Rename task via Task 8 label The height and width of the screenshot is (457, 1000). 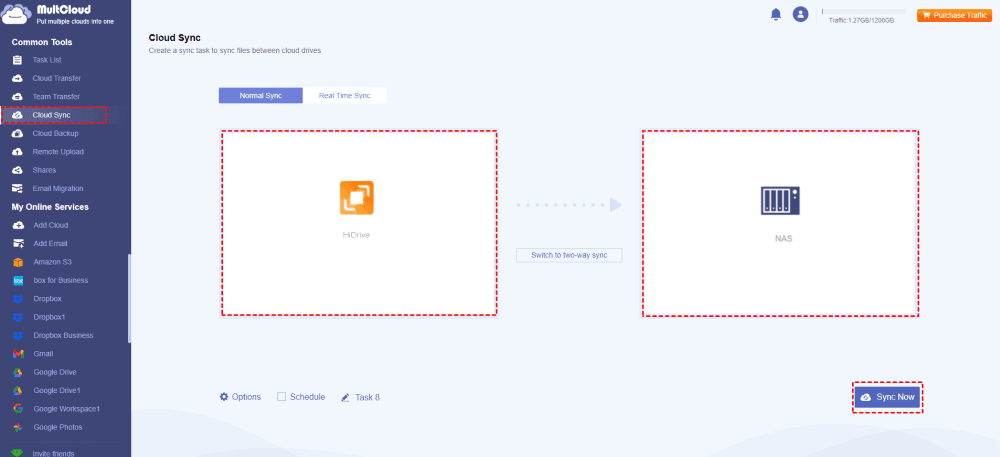[367, 397]
